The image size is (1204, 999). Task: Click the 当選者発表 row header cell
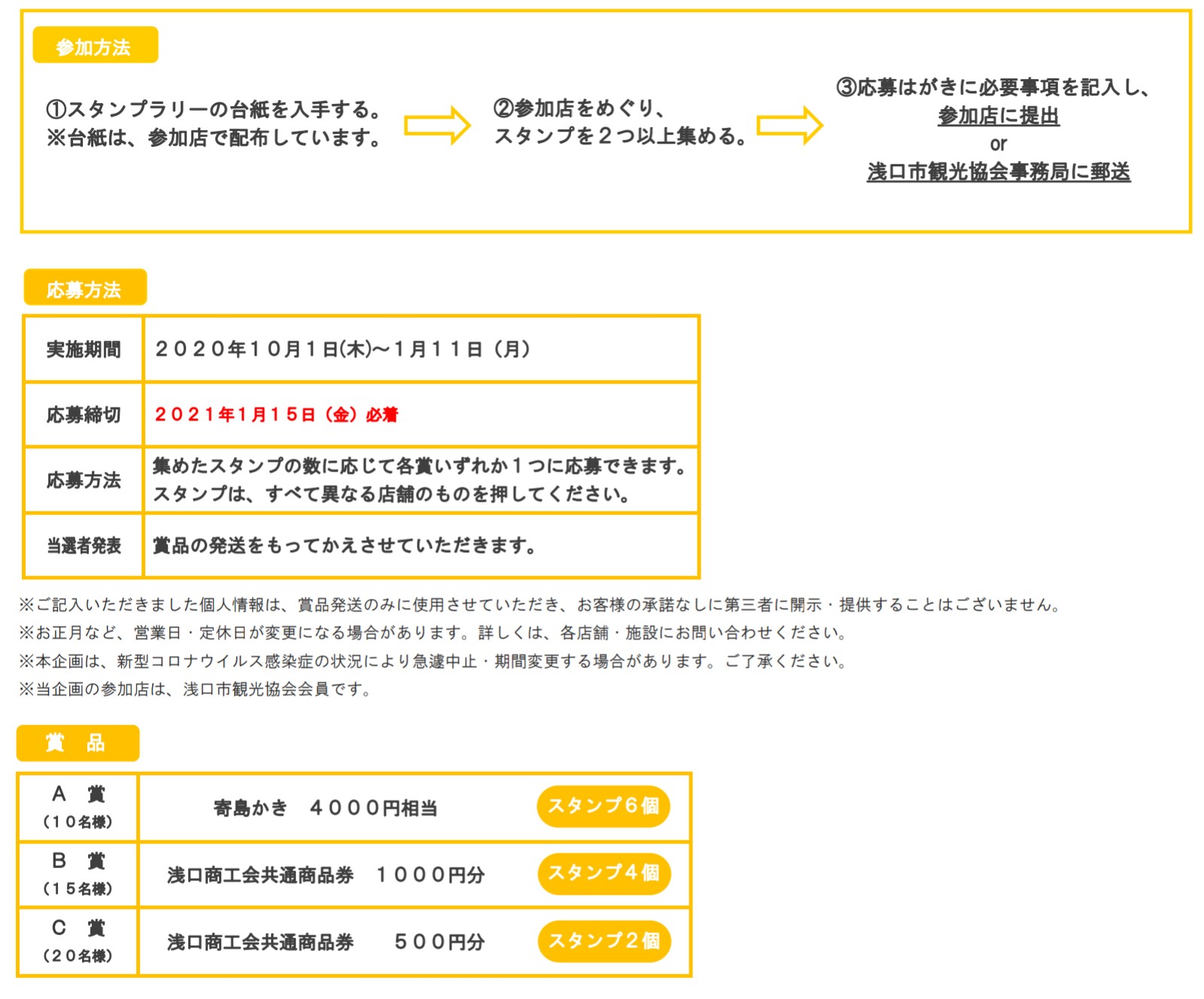tap(84, 546)
